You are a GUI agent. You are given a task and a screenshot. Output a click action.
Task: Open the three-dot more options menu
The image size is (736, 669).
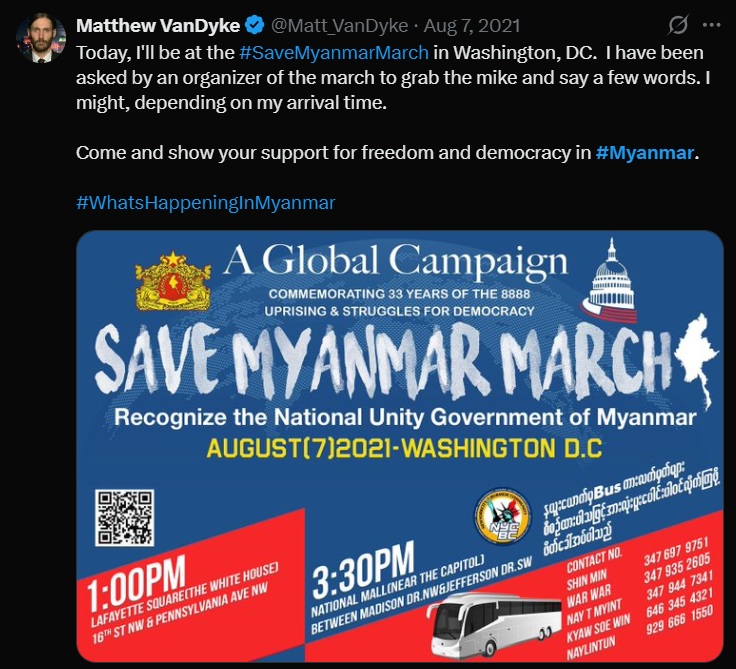pyautogui.click(x=712, y=25)
